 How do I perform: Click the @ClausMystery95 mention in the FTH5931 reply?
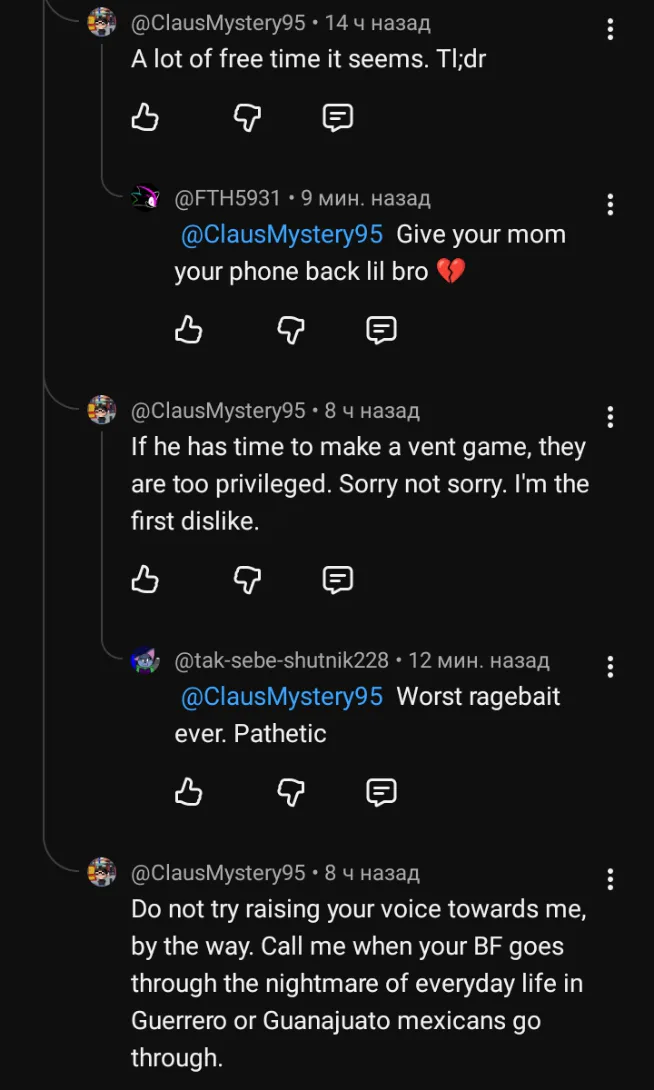(x=282, y=234)
